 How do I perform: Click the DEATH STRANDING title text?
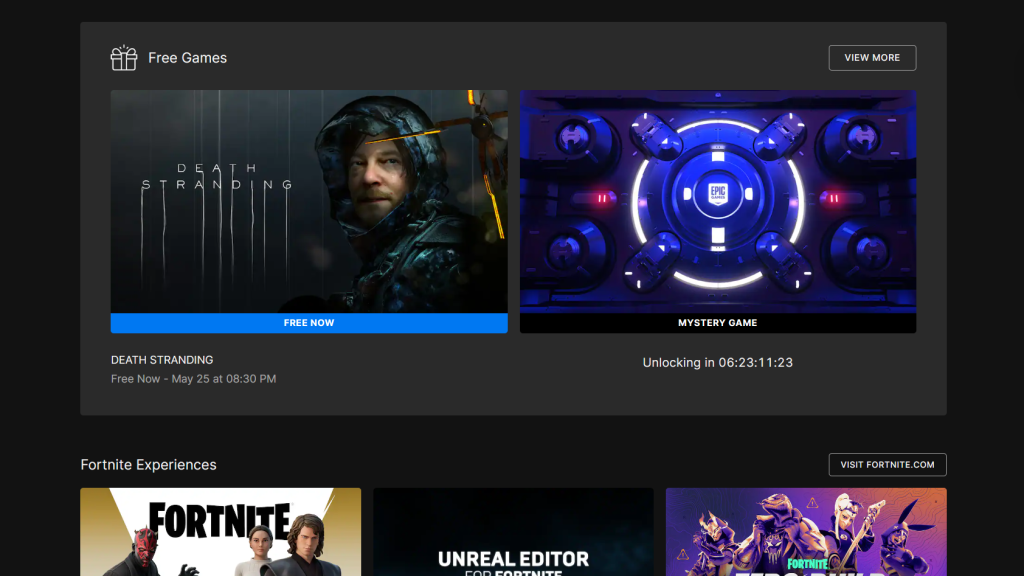pyautogui.click(x=161, y=359)
